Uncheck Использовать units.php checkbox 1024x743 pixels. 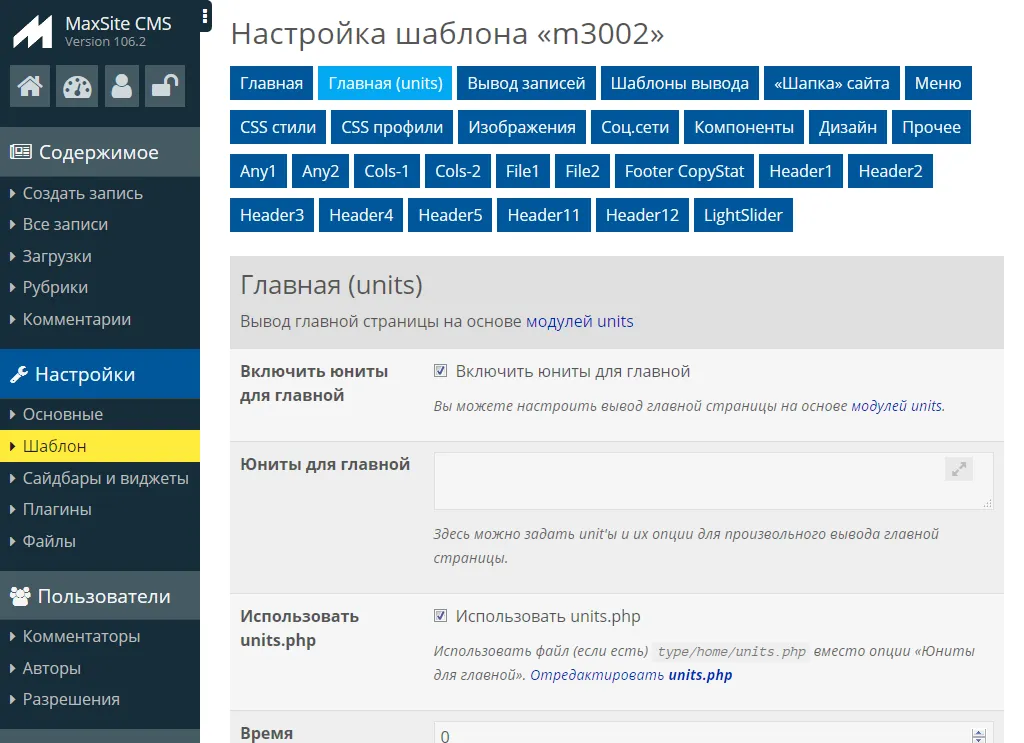click(x=441, y=616)
